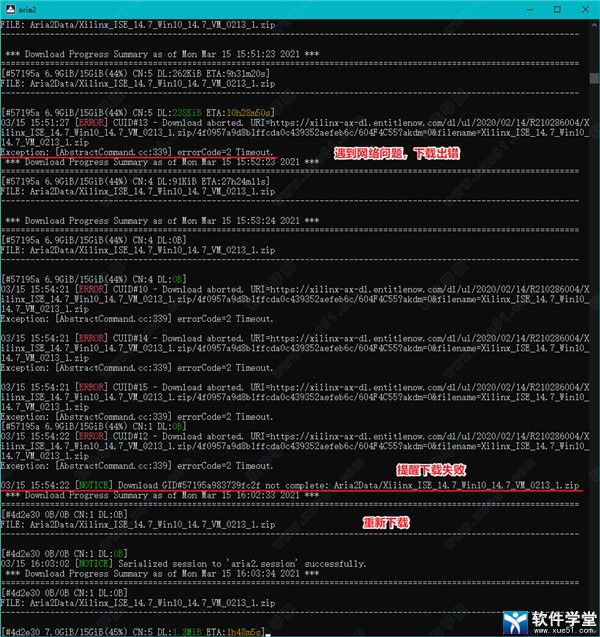
Task: Select the Progress Summary line dated 16:03:34
Action: [x=162, y=574]
